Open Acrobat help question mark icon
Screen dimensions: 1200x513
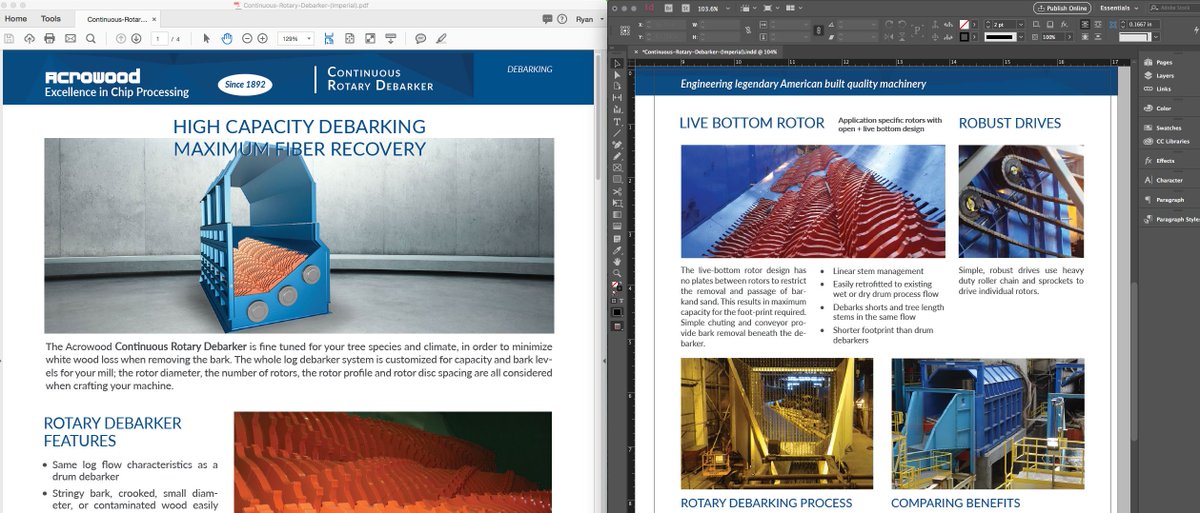562,19
